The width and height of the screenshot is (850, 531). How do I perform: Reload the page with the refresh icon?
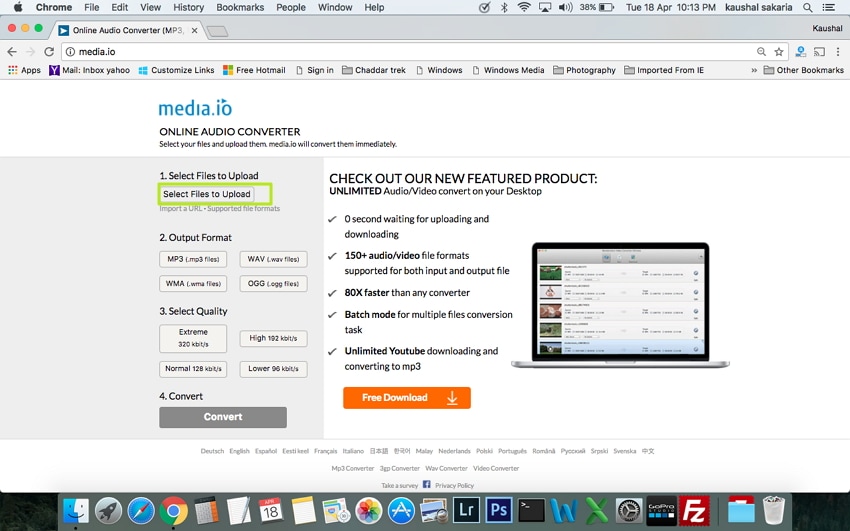(x=49, y=51)
